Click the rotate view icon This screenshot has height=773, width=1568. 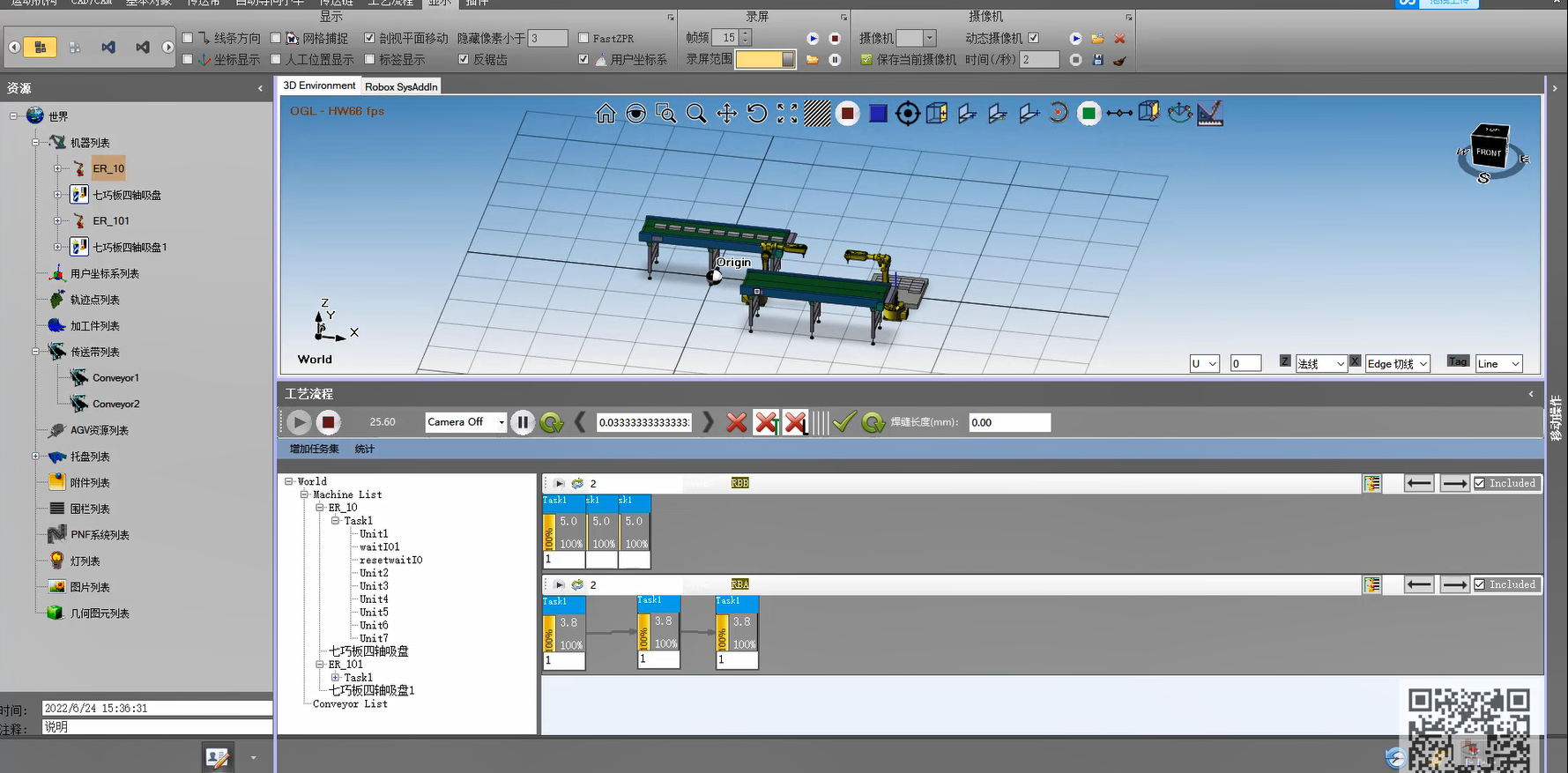pos(756,114)
